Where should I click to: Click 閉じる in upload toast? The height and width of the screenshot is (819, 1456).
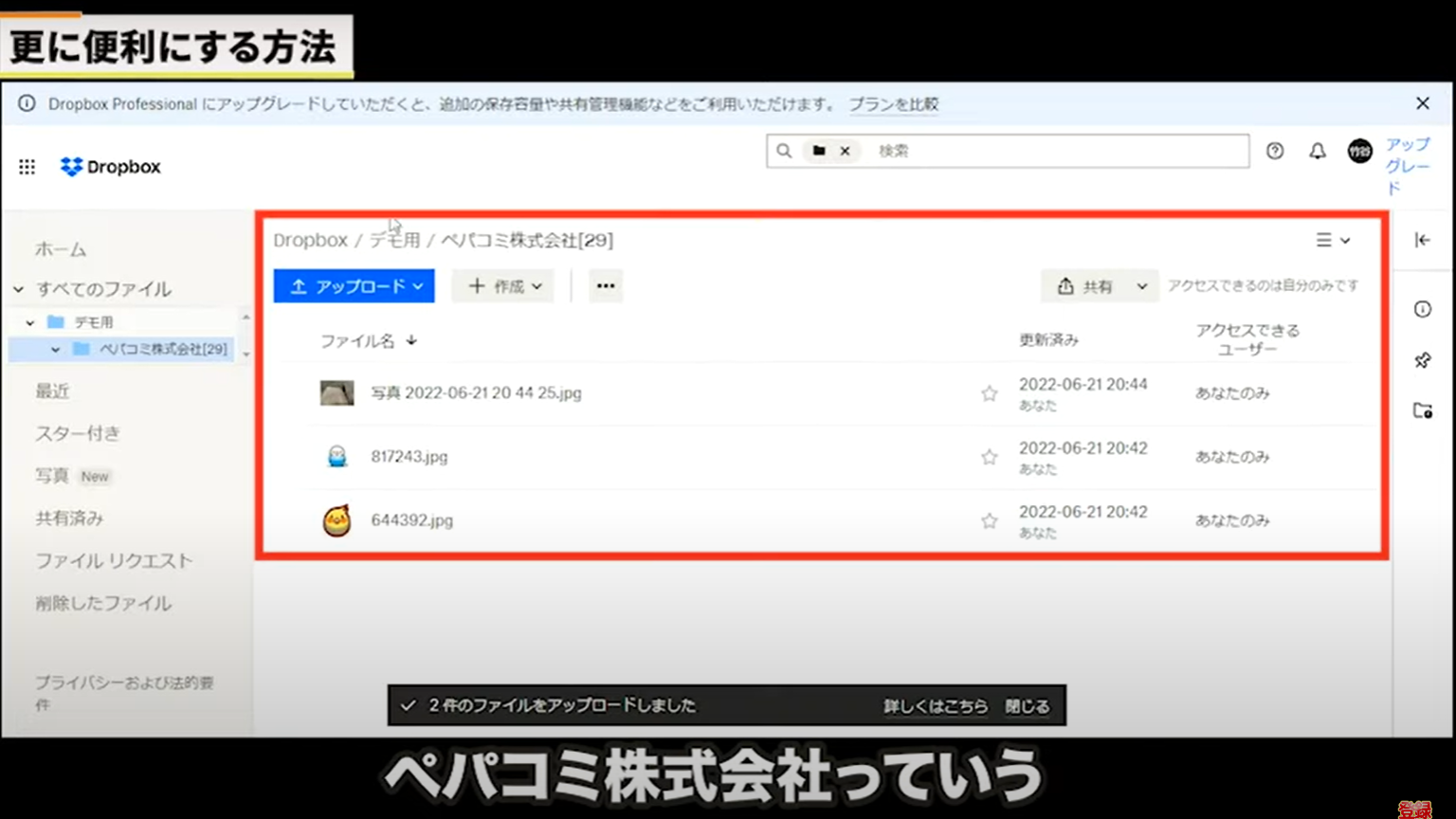[1028, 706]
